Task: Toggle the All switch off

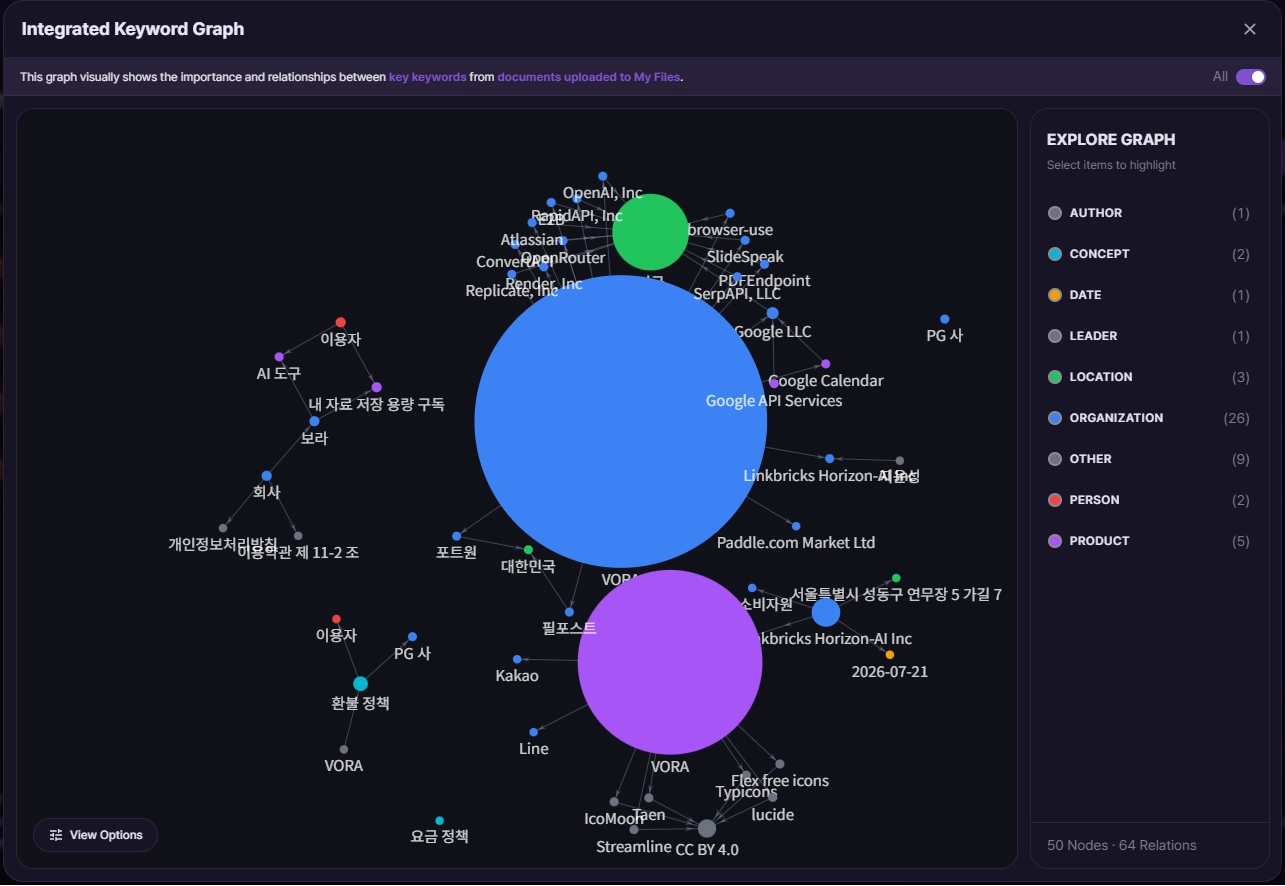Action: pyautogui.click(x=1251, y=77)
